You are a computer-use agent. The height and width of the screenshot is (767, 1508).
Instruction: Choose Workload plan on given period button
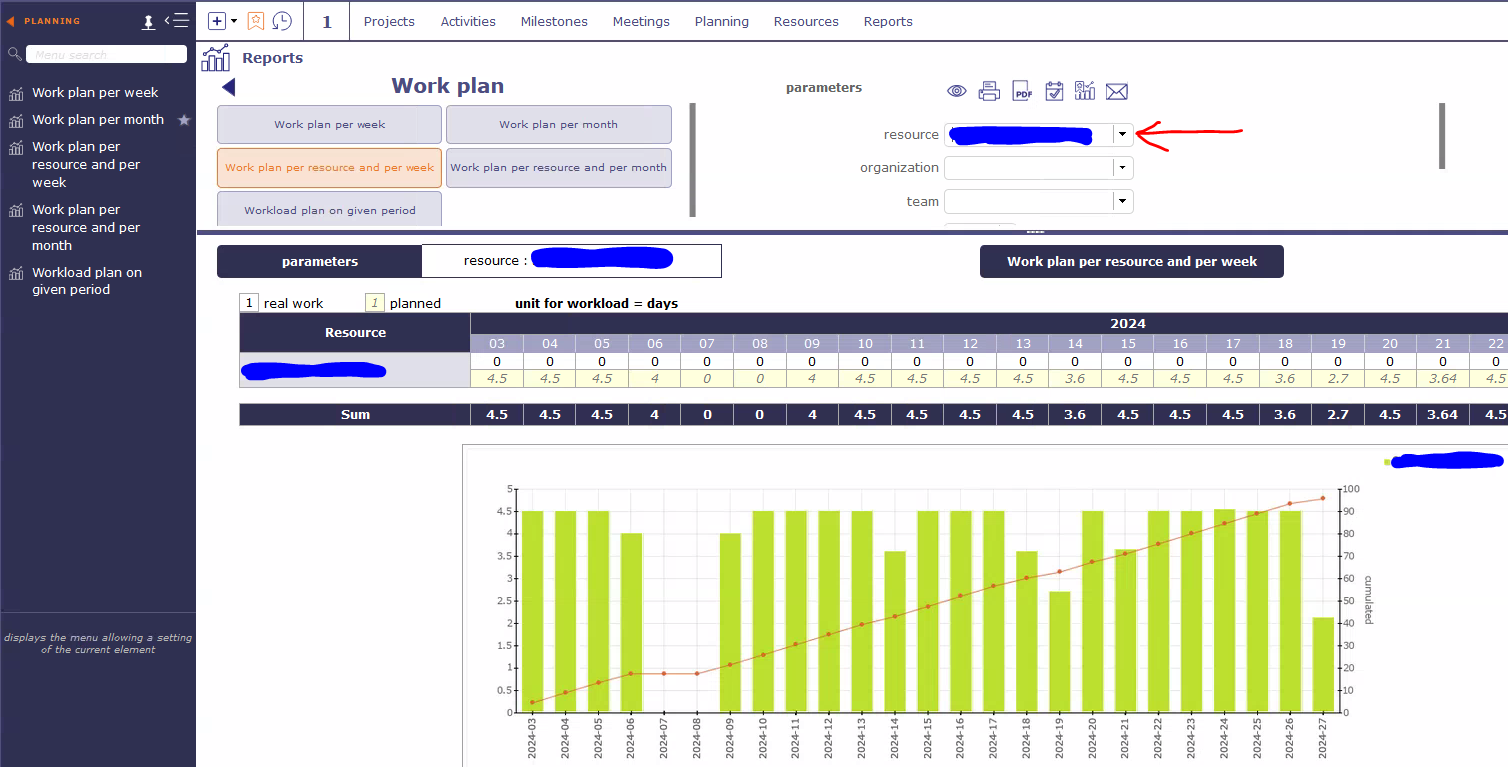pyautogui.click(x=329, y=210)
